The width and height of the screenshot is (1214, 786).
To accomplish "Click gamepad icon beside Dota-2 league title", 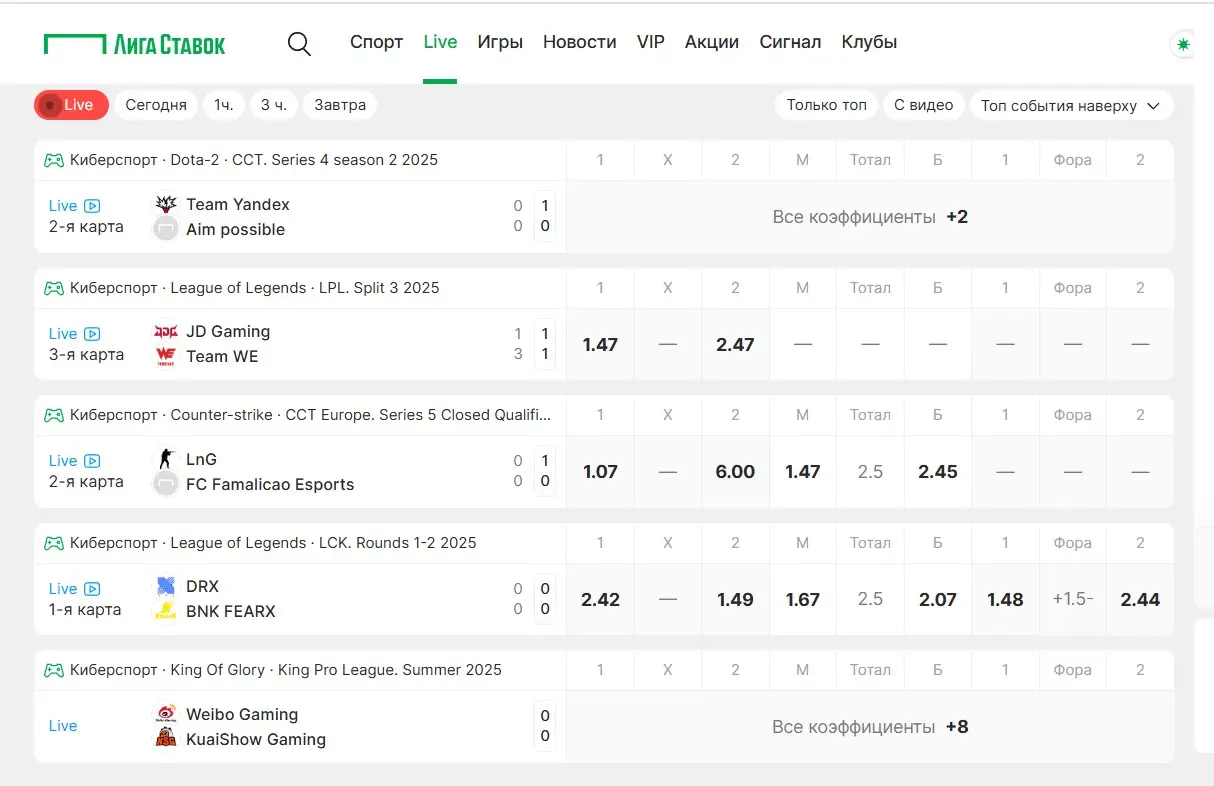I will (54, 160).
